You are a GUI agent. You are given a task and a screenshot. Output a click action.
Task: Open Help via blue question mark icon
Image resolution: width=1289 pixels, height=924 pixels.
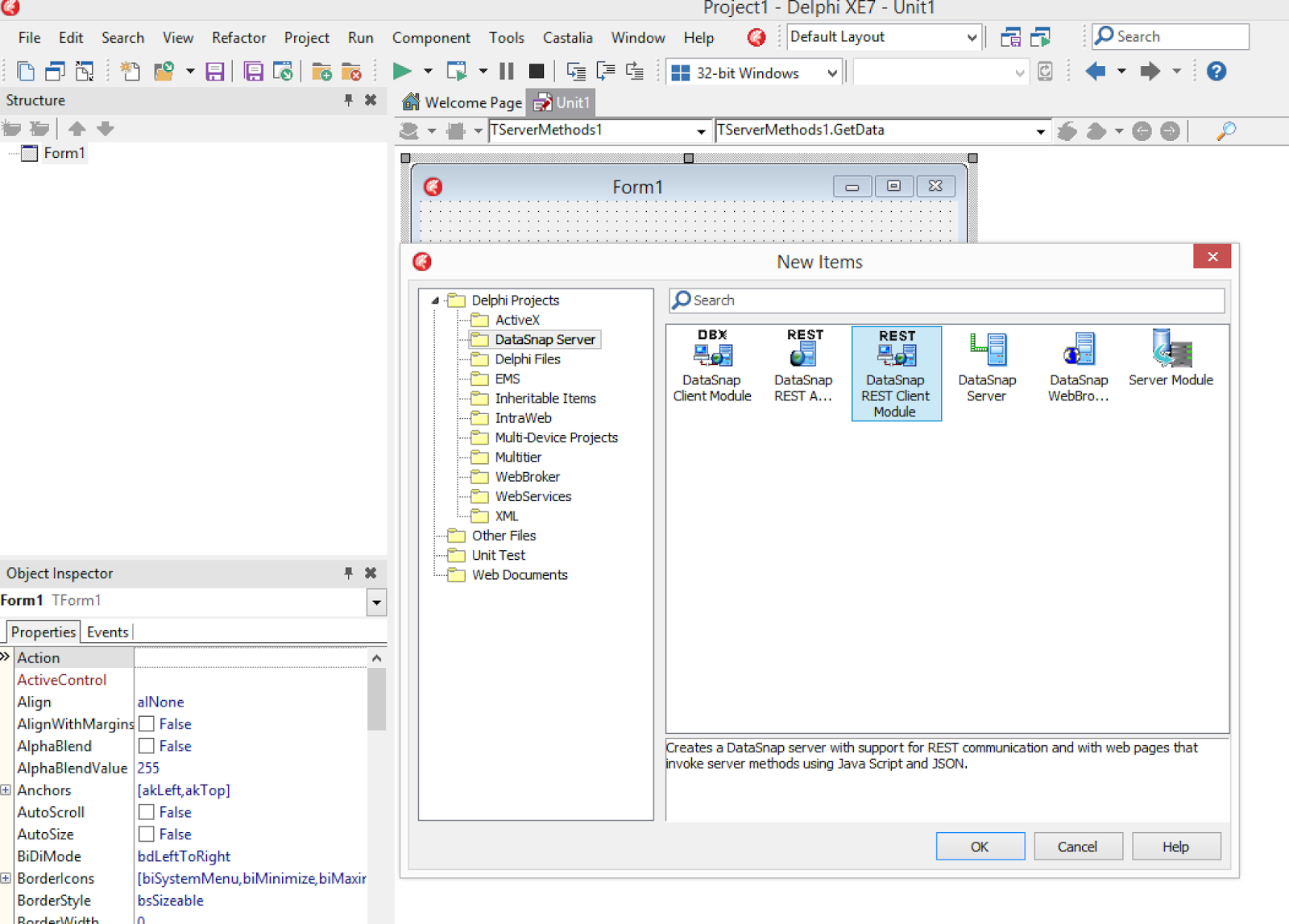click(x=1216, y=72)
